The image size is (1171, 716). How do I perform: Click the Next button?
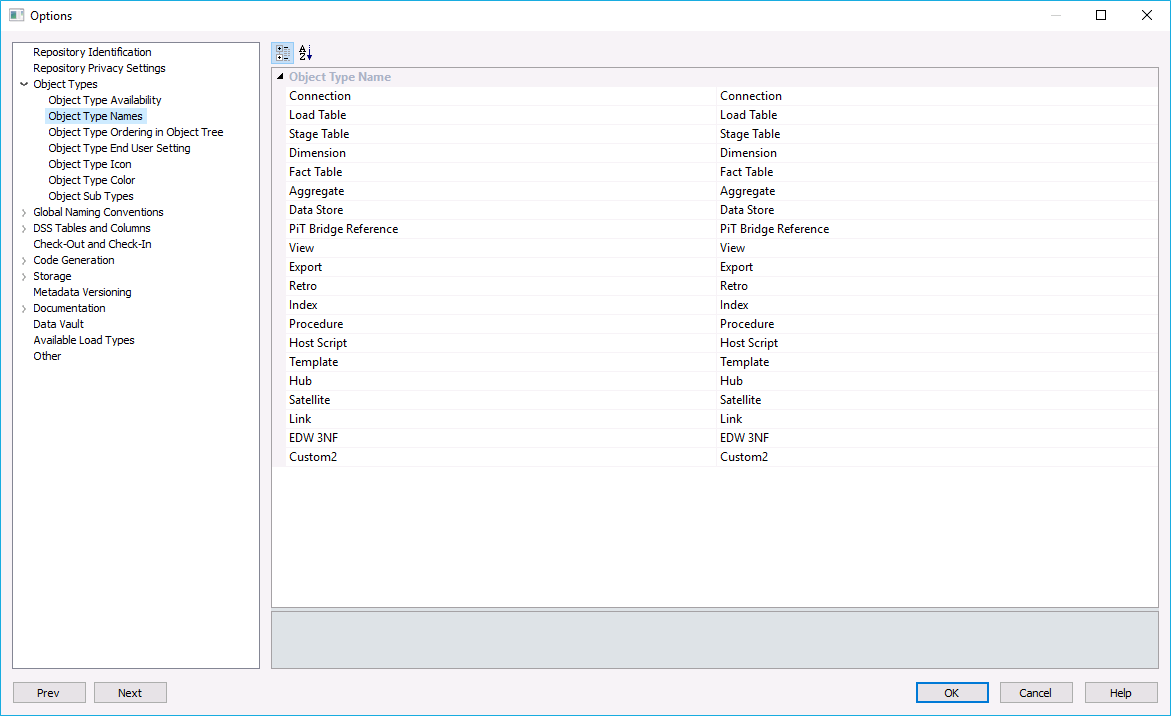(x=131, y=693)
